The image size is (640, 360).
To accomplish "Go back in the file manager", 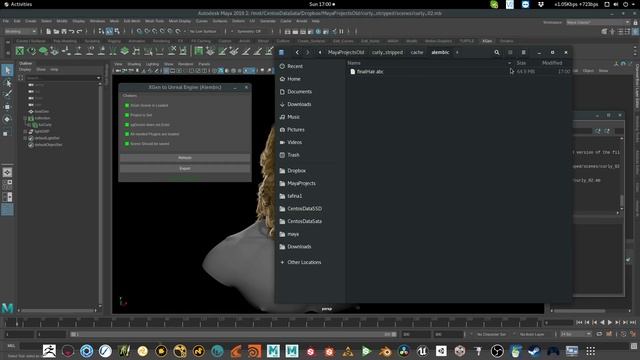I will [297, 52].
